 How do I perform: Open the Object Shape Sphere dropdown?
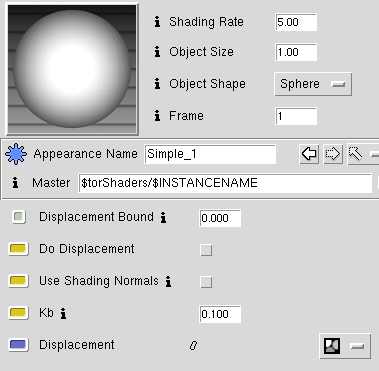pyautogui.click(x=313, y=84)
